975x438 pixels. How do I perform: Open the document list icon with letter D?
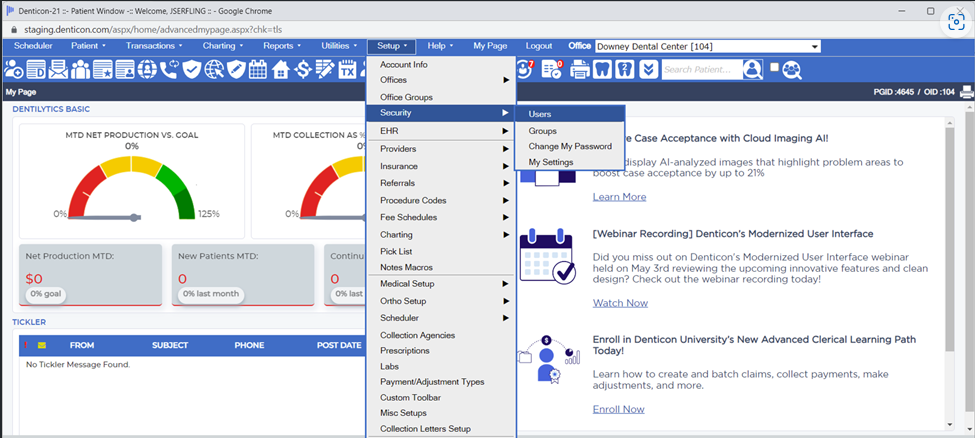(x=36, y=69)
